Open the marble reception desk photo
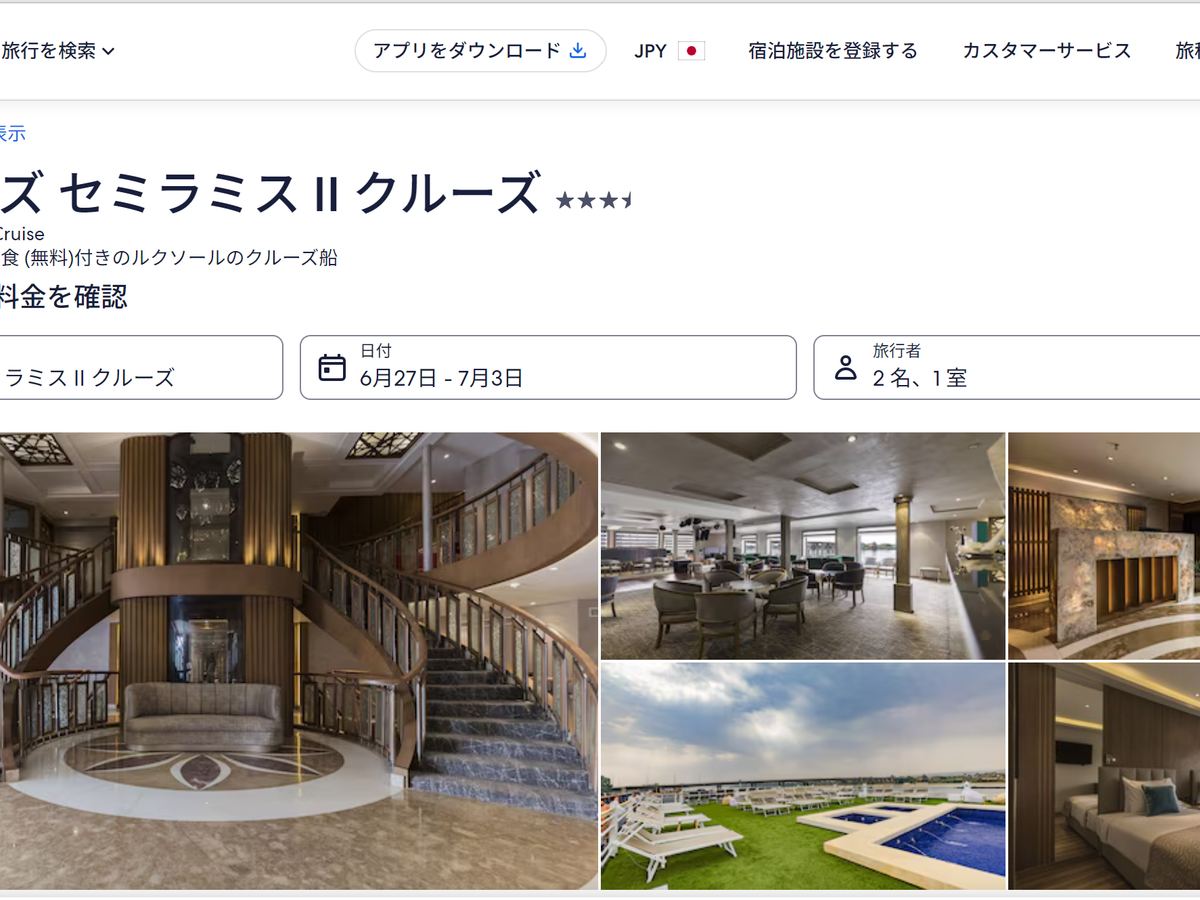 (1104, 545)
